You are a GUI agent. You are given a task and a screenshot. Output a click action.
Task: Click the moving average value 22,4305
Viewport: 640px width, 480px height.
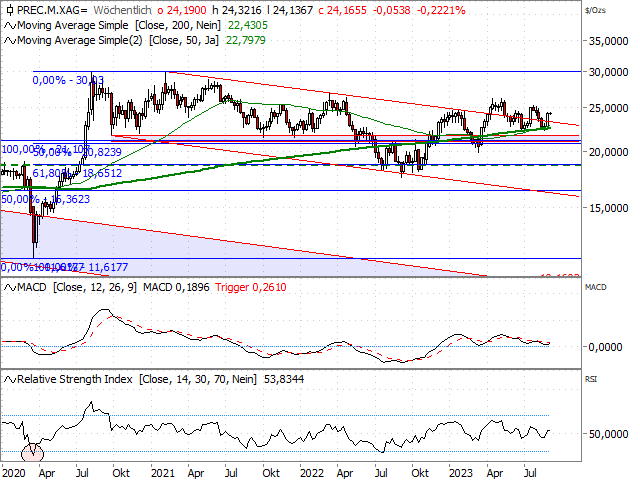click(x=248, y=25)
